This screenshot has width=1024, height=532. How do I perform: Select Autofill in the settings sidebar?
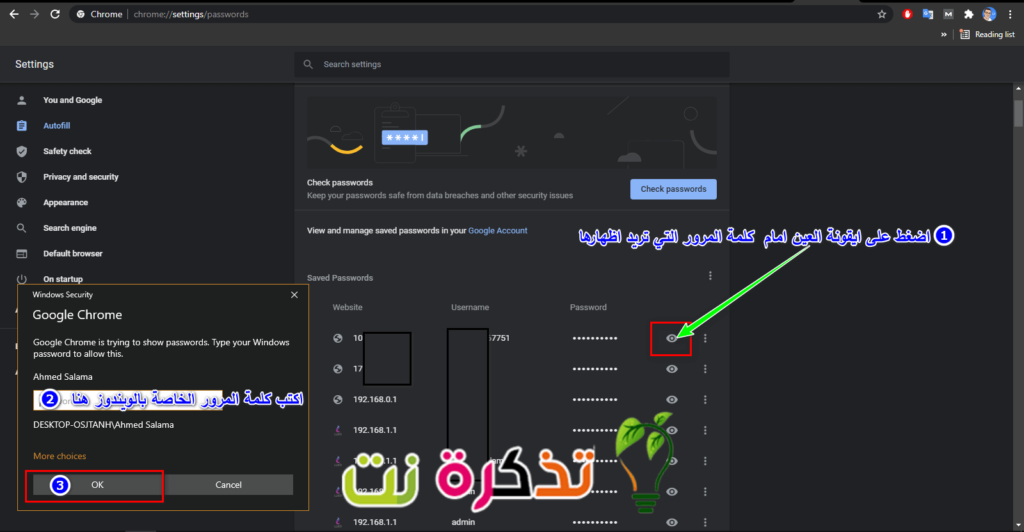[x=56, y=126]
